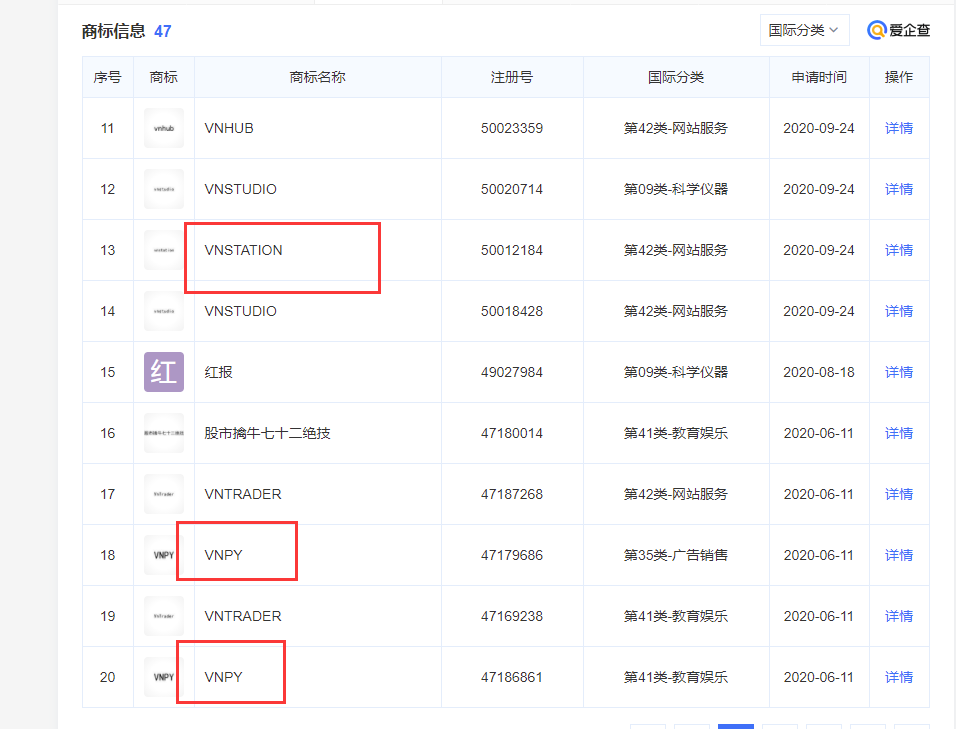
Task: Click 第35类-广告销售 category cell
Action: point(676,555)
